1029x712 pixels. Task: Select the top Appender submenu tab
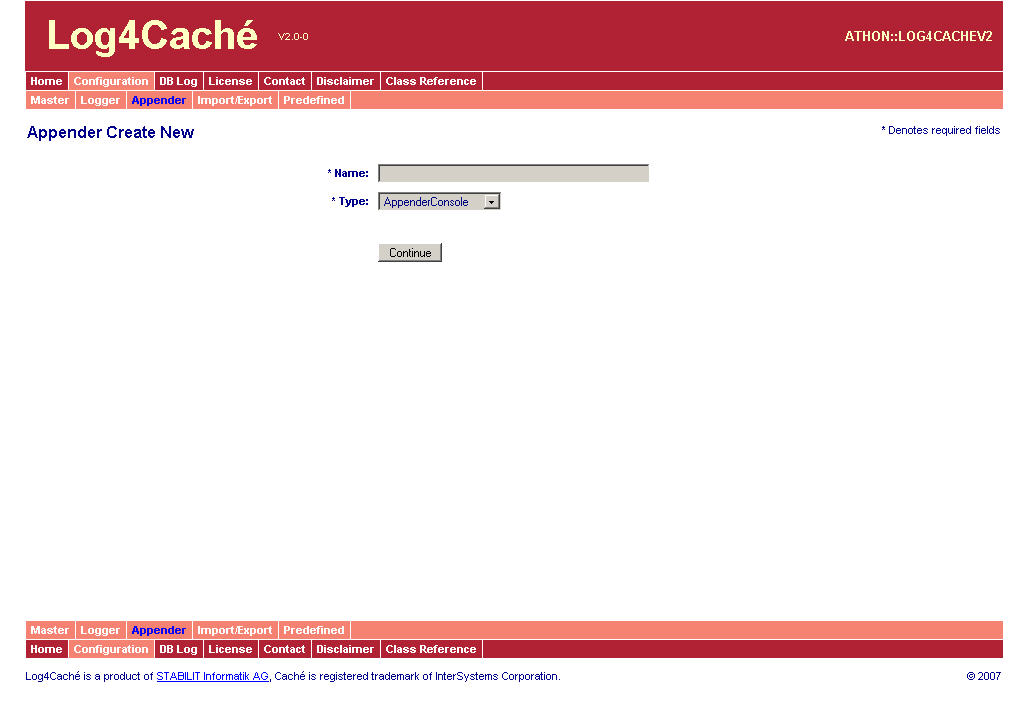click(x=159, y=100)
